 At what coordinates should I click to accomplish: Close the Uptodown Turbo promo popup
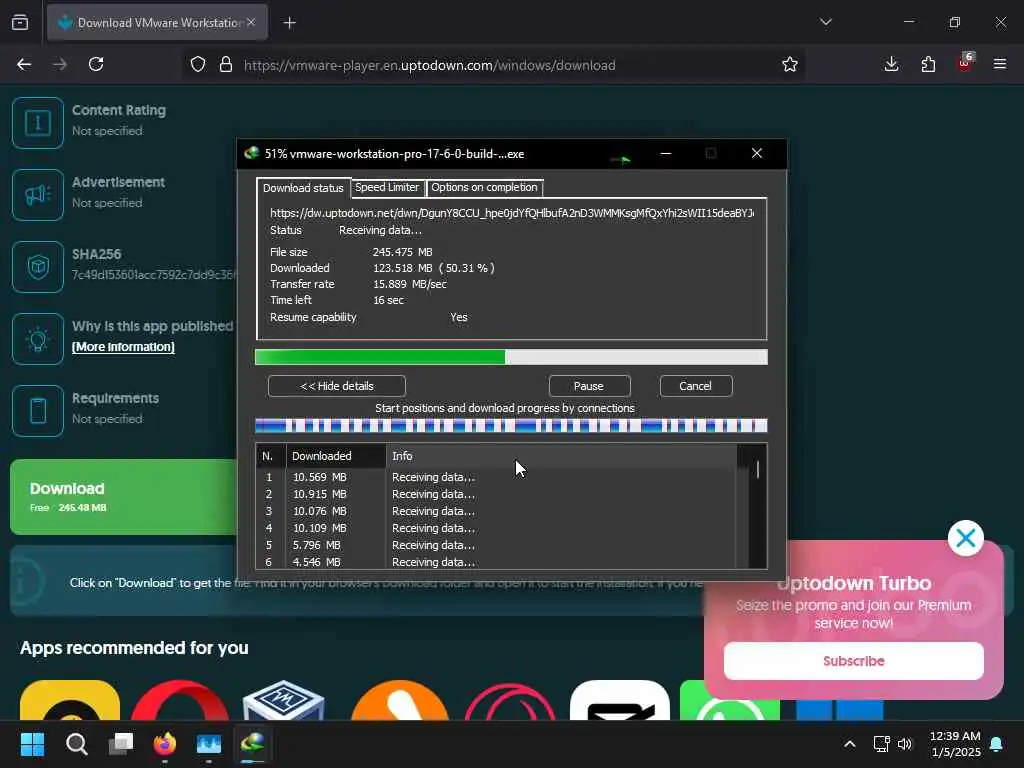966,538
